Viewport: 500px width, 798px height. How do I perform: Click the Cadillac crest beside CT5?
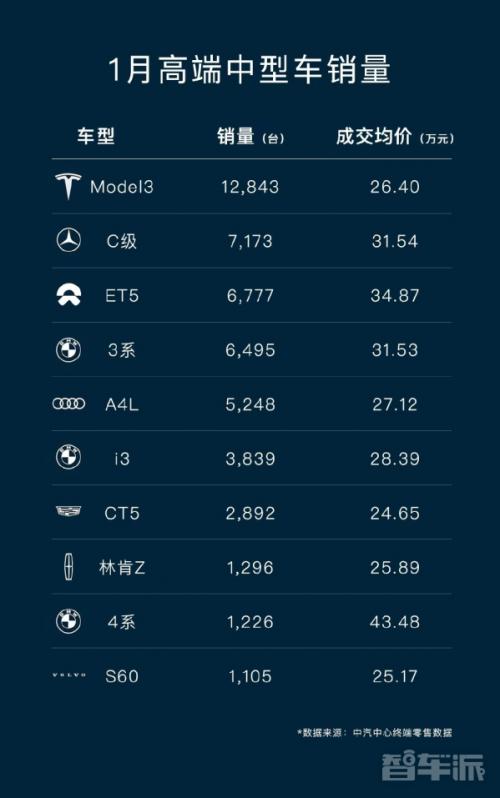[x=68, y=511]
